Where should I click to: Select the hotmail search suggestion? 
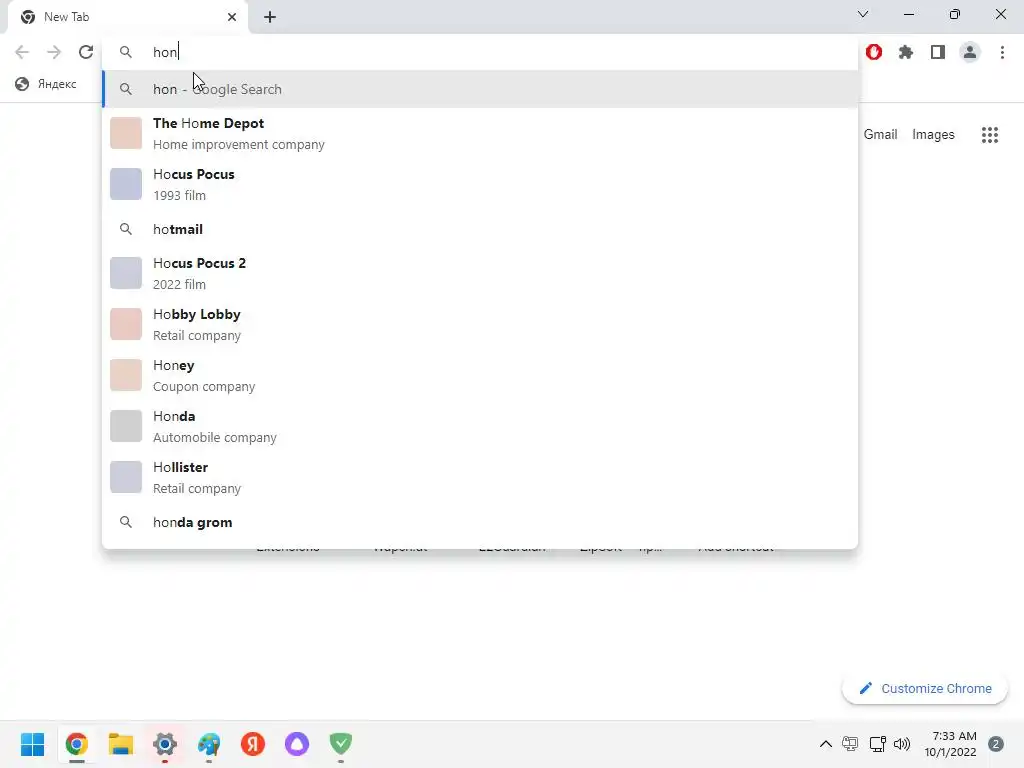pos(480,229)
